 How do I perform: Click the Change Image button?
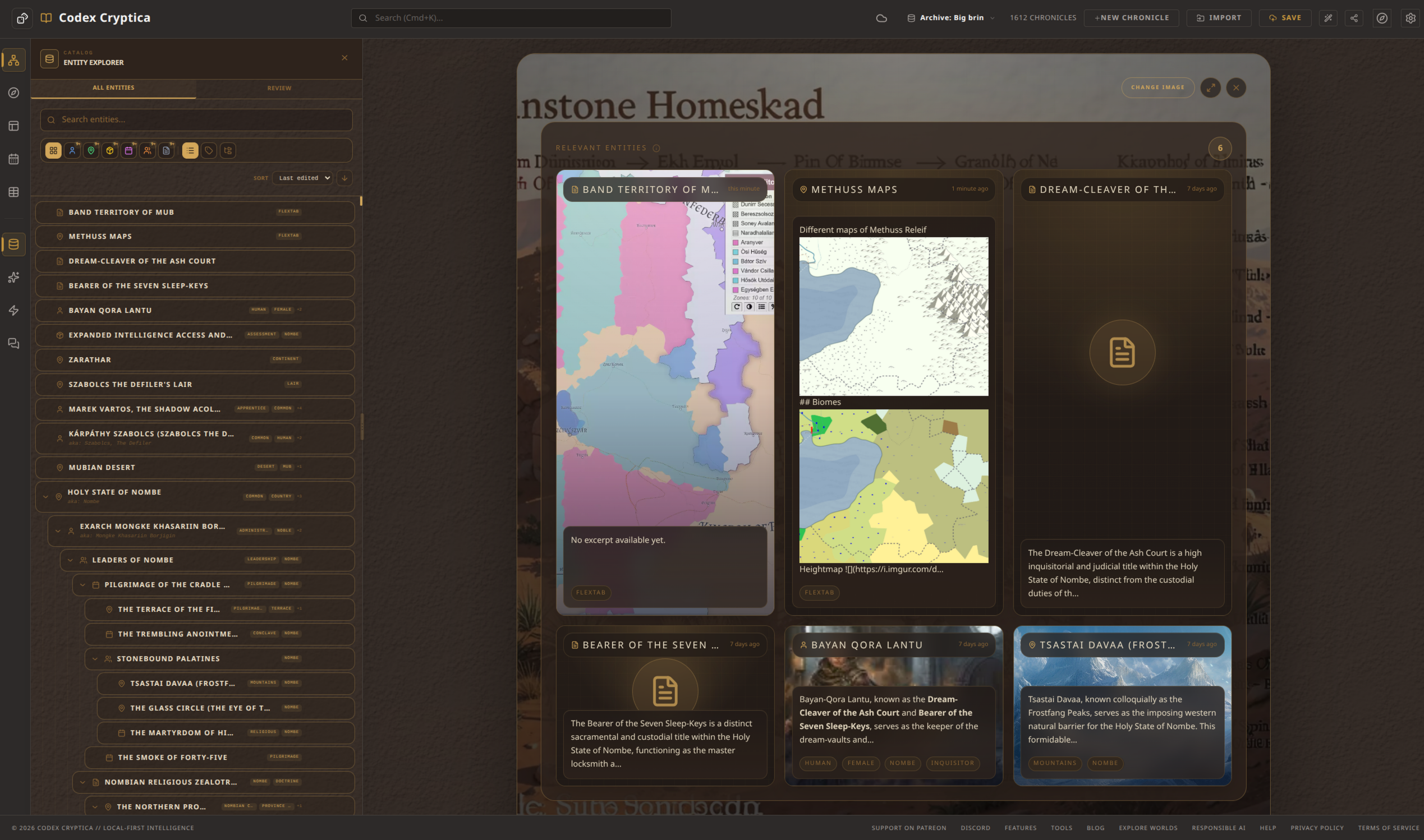tap(1157, 87)
